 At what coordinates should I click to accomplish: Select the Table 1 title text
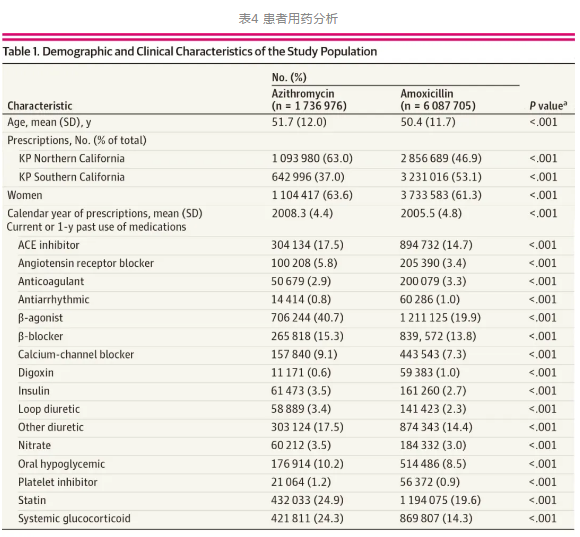[190, 51]
